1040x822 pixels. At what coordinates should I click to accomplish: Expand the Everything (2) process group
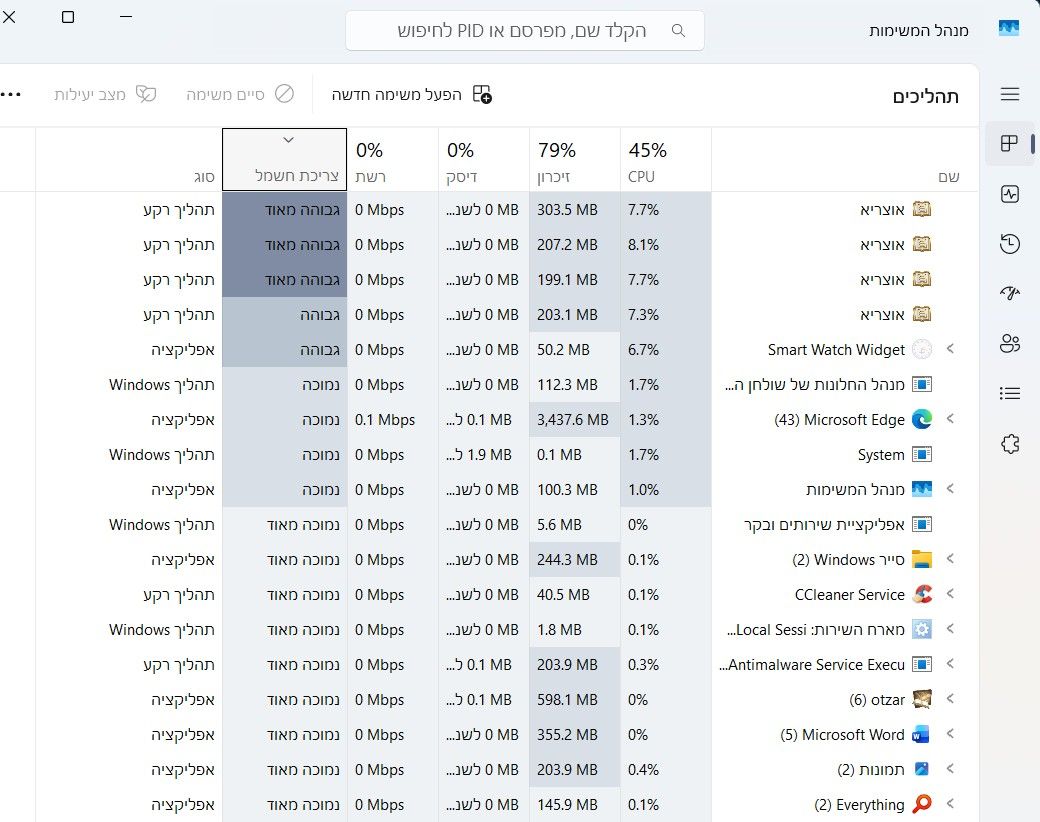tap(950, 803)
